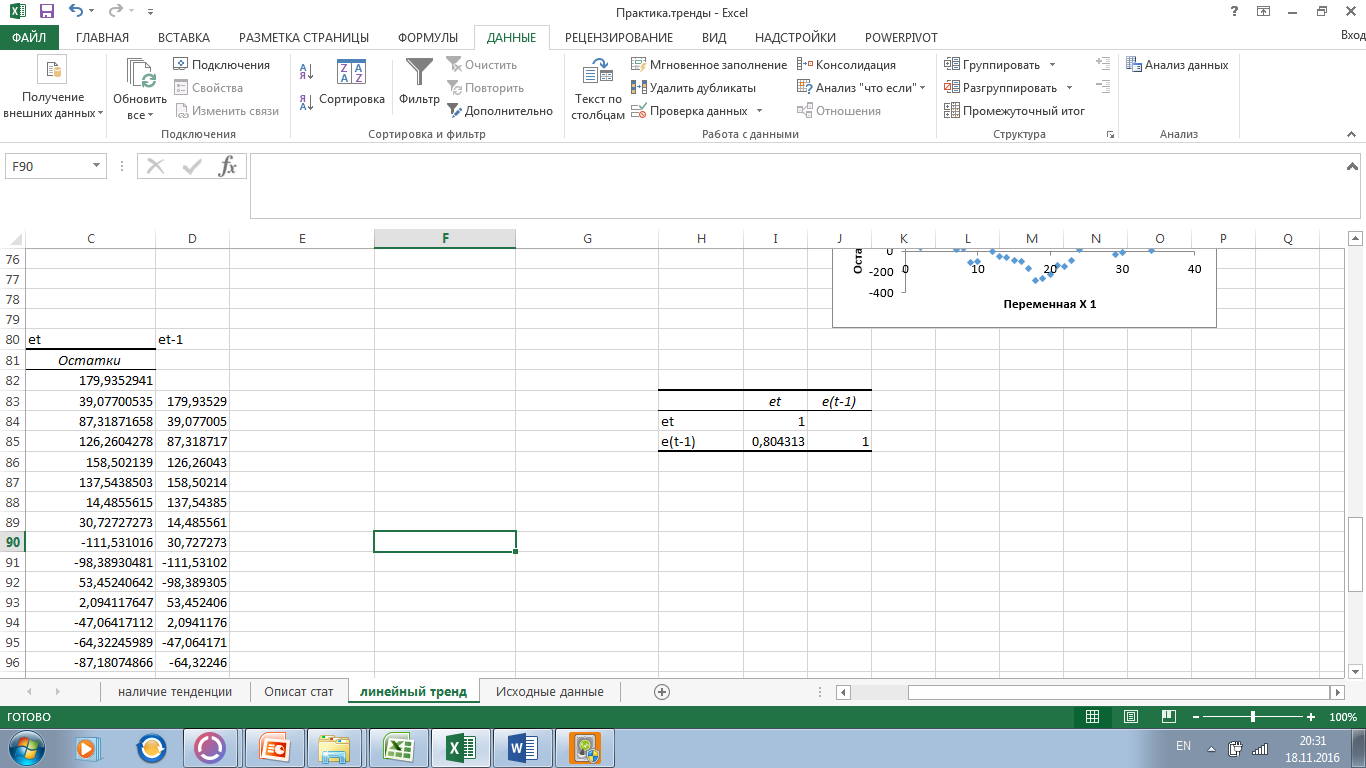
Task: Open the Text to Columns tool
Action: pyautogui.click(x=599, y=88)
